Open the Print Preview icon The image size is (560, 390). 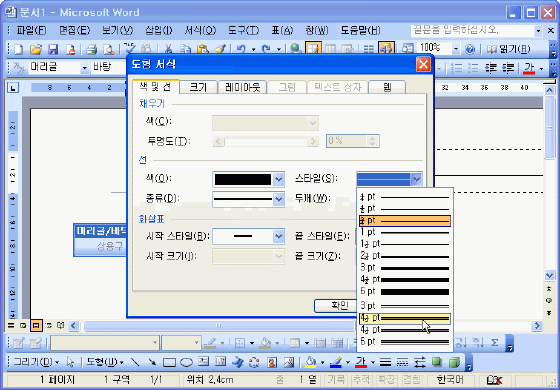109,49
